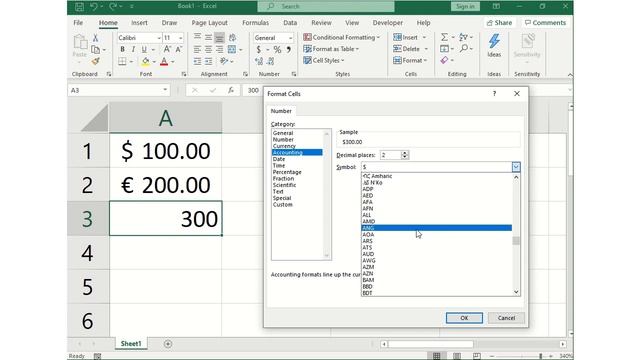Toggle Italic formatting in ribbon
The height and width of the screenshot is (360, 640).
133,49
